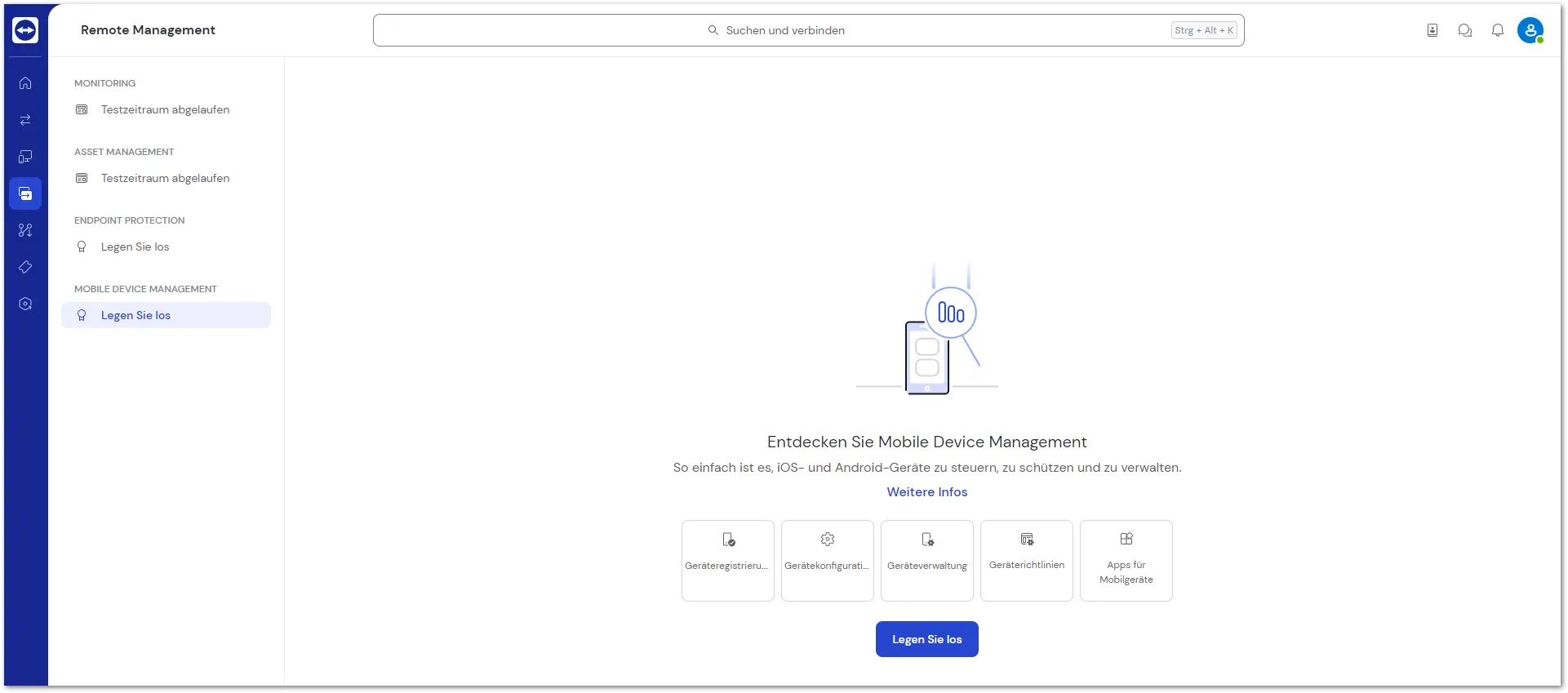The image size is (1568, 693).
Task: Click the ENDPOINT PROTECTION section label
Action: (130, 220)
